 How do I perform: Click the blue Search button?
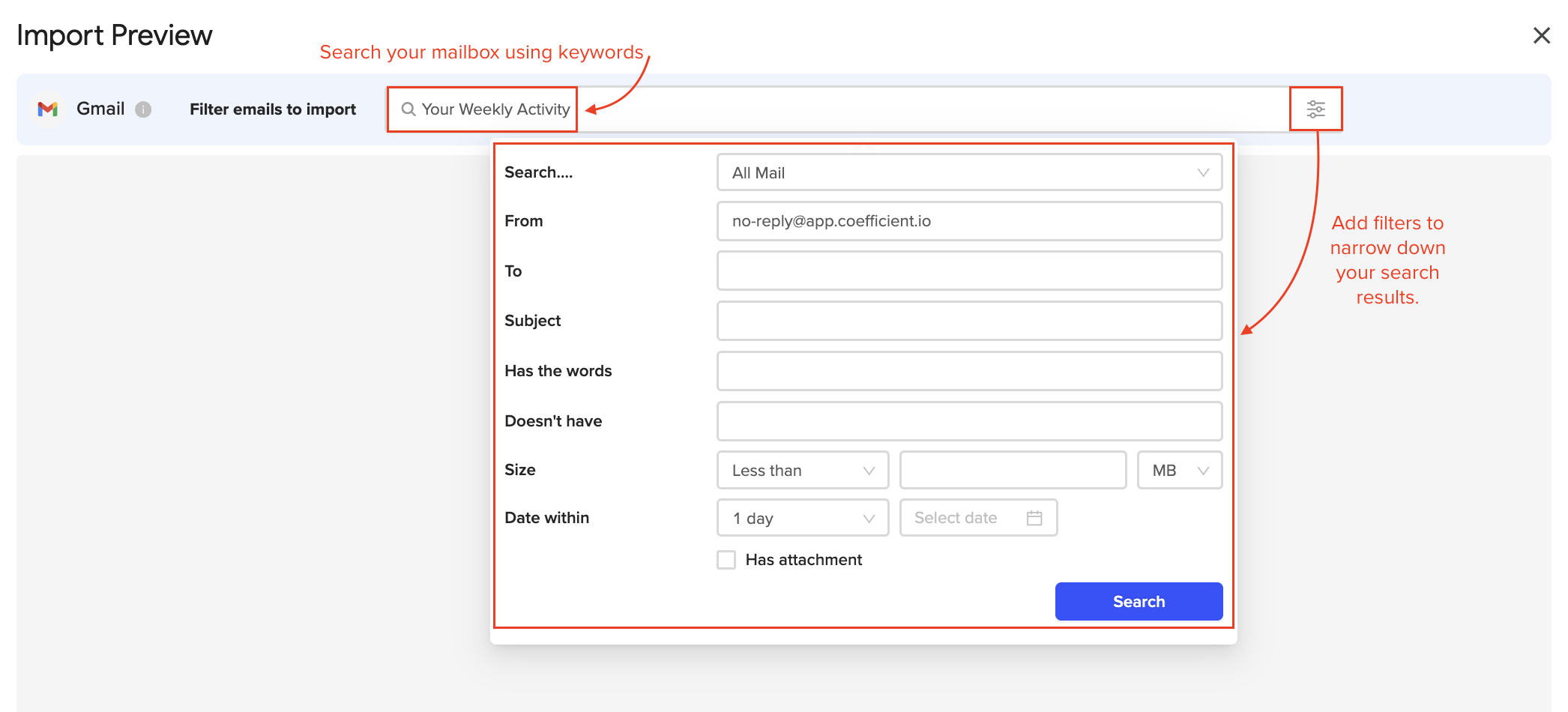click(x=1138, y=601)
